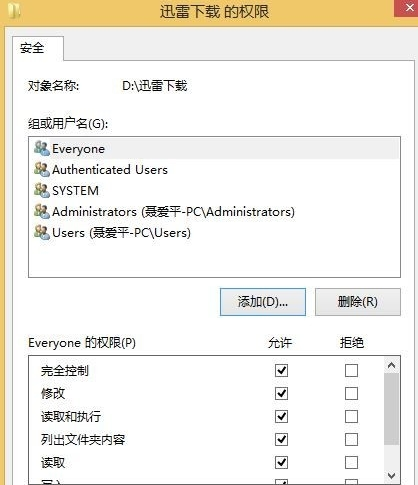Click the folder icon in title bar

pos(15,11)
